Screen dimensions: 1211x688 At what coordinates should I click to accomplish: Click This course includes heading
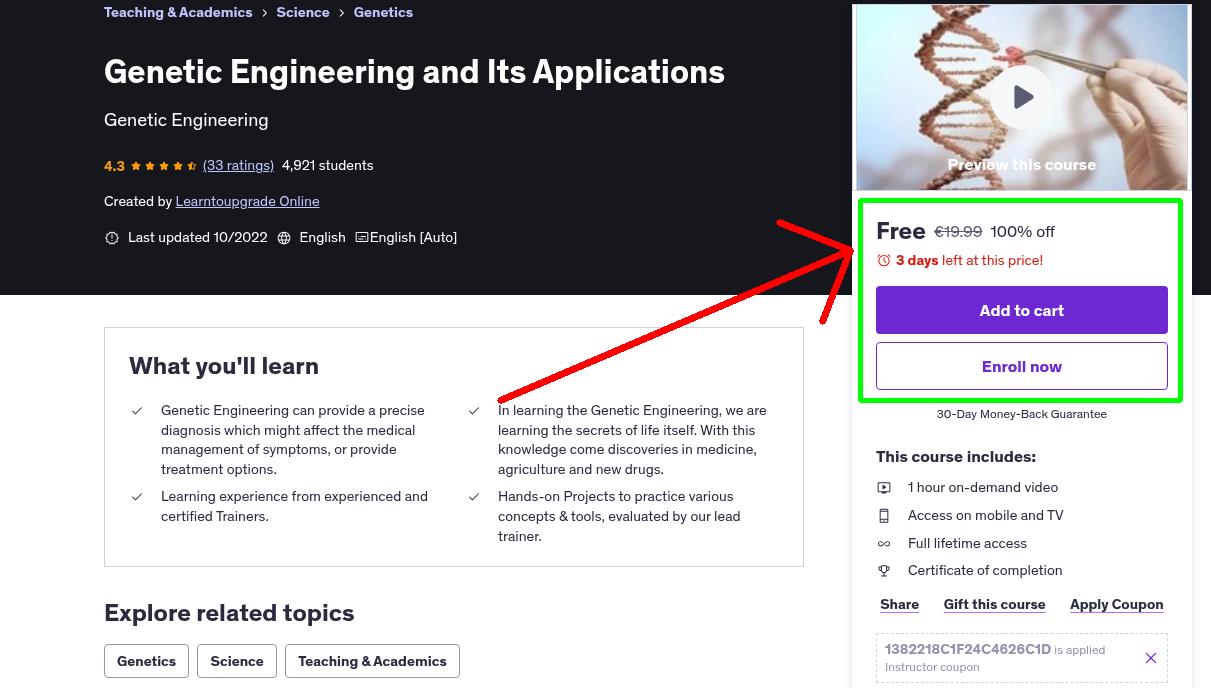coord(956,457)
